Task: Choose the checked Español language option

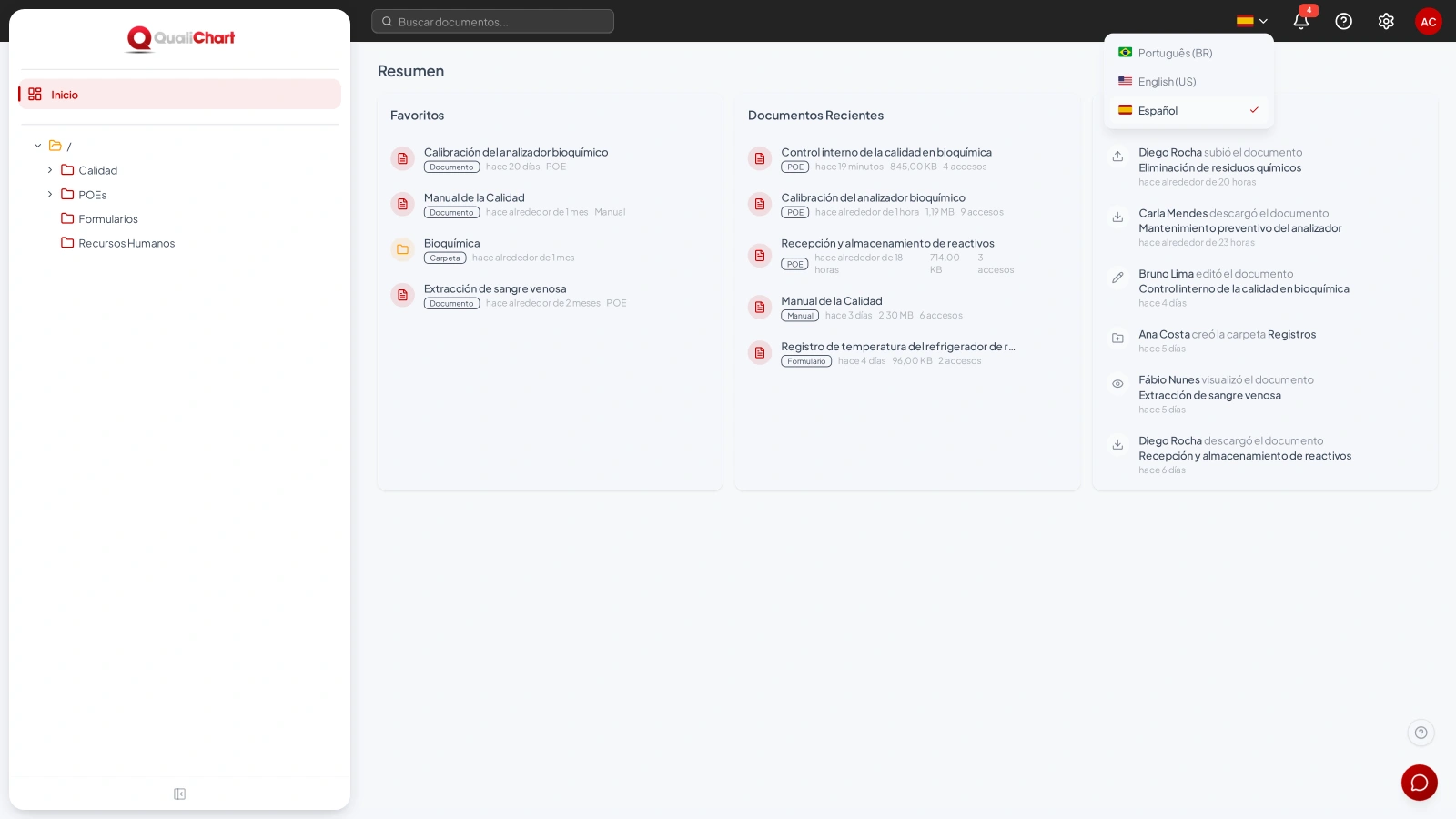Action: [1188, 110]
